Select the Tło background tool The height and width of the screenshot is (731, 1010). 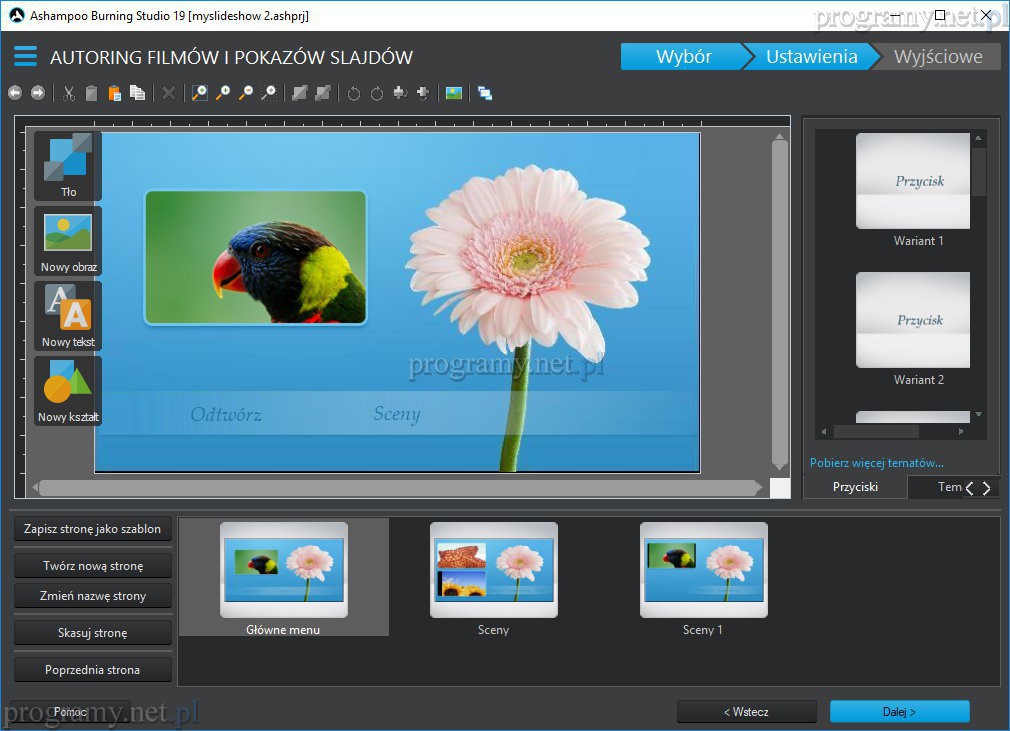click(x=68, y=166)
